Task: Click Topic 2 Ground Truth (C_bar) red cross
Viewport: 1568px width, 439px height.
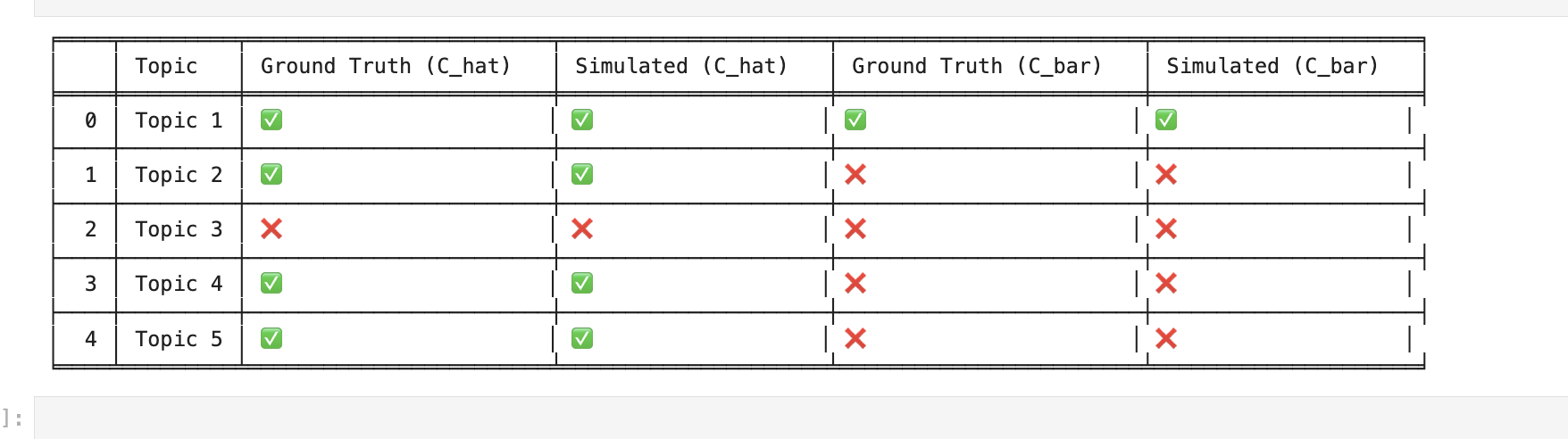Action: pyautogui.click(x=855, y=174)
